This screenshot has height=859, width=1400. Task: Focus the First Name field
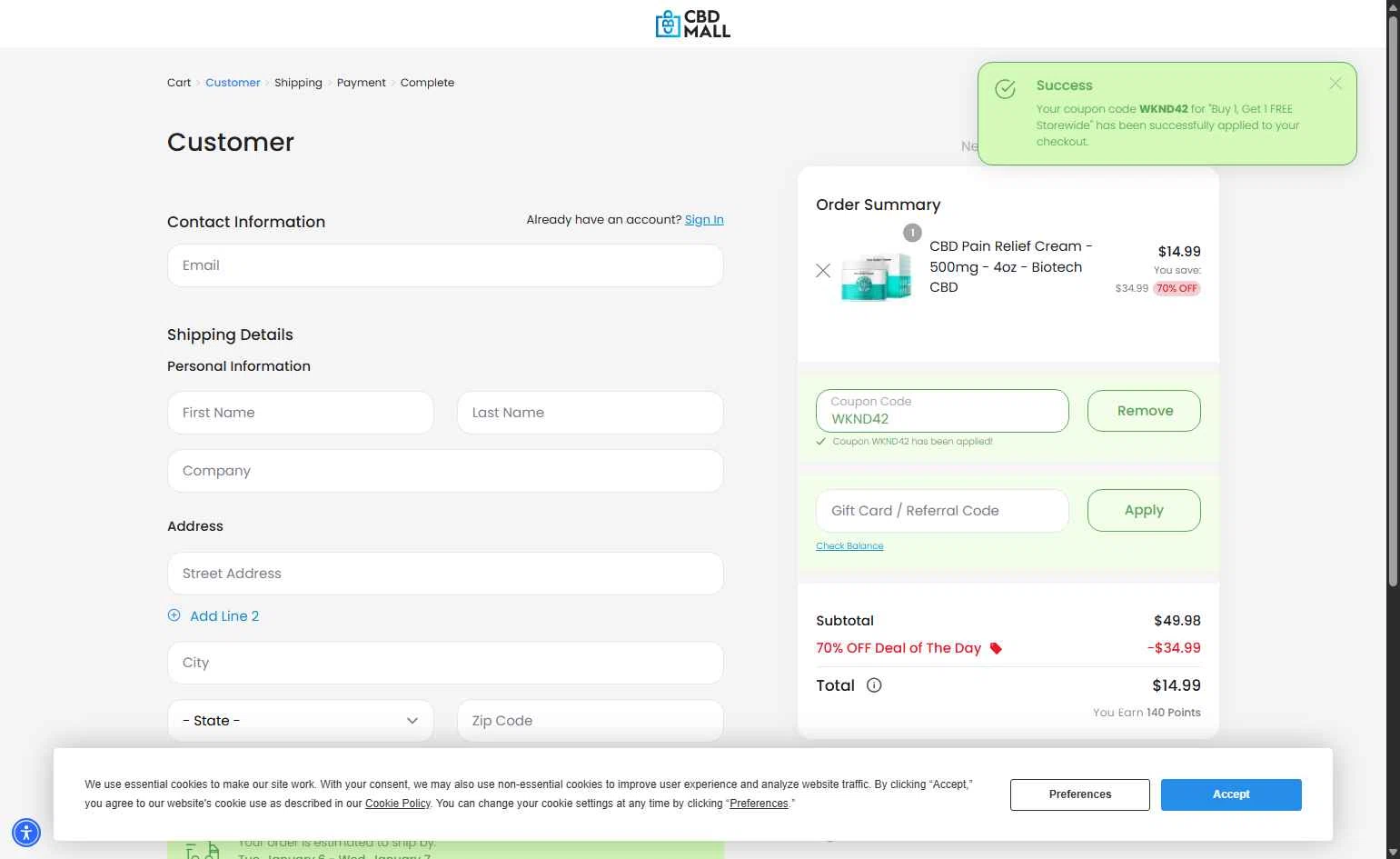(301, 413)
